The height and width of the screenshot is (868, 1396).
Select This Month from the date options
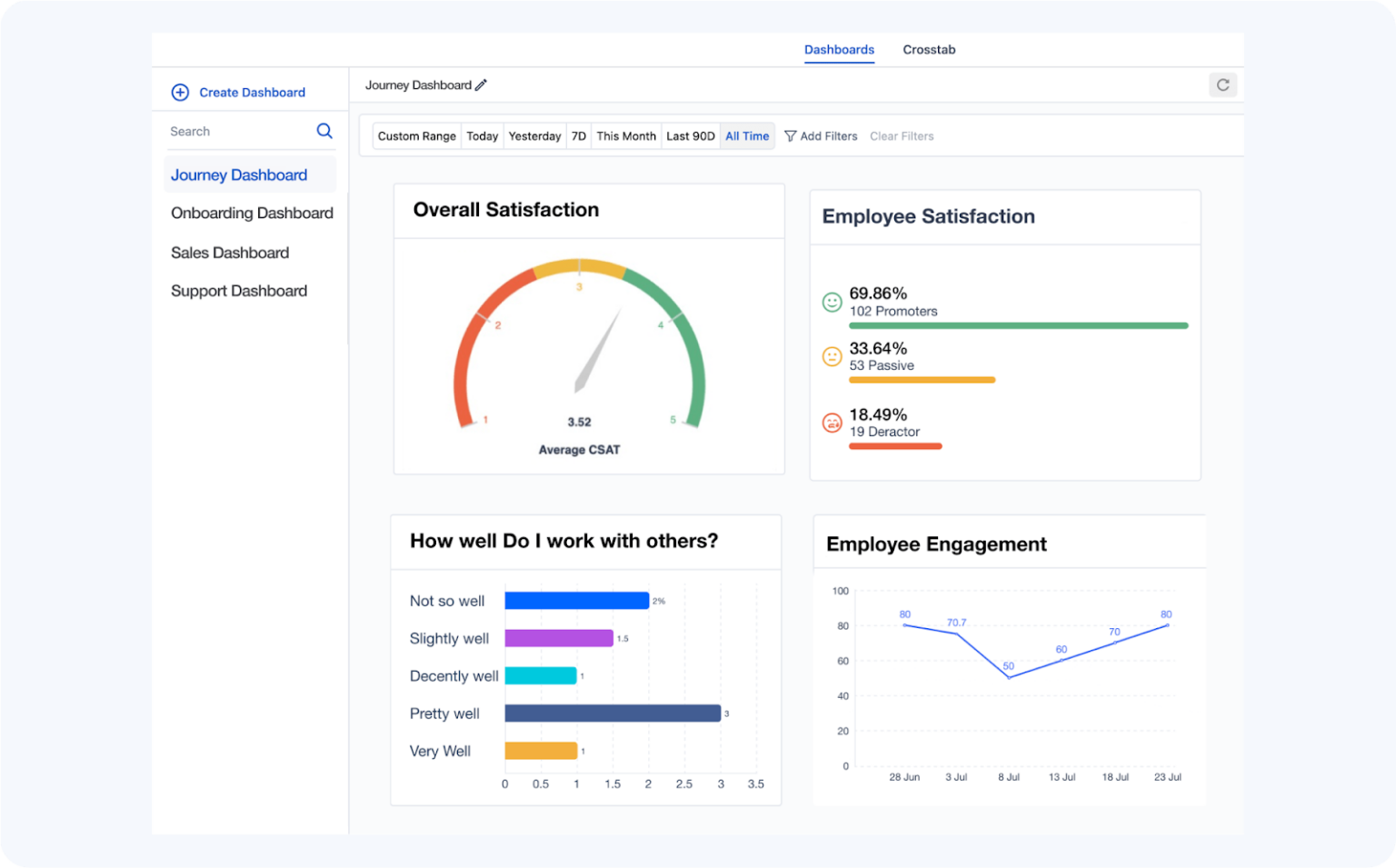tap(626, 135)
